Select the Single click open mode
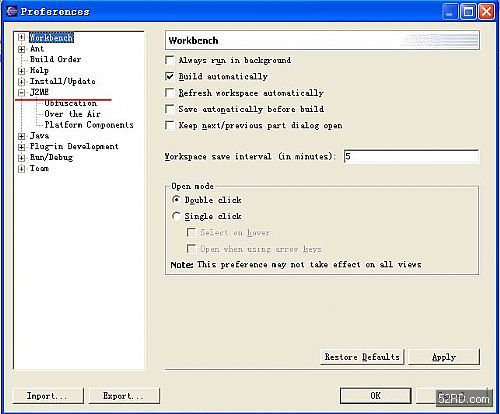 [x=176, y=216]
